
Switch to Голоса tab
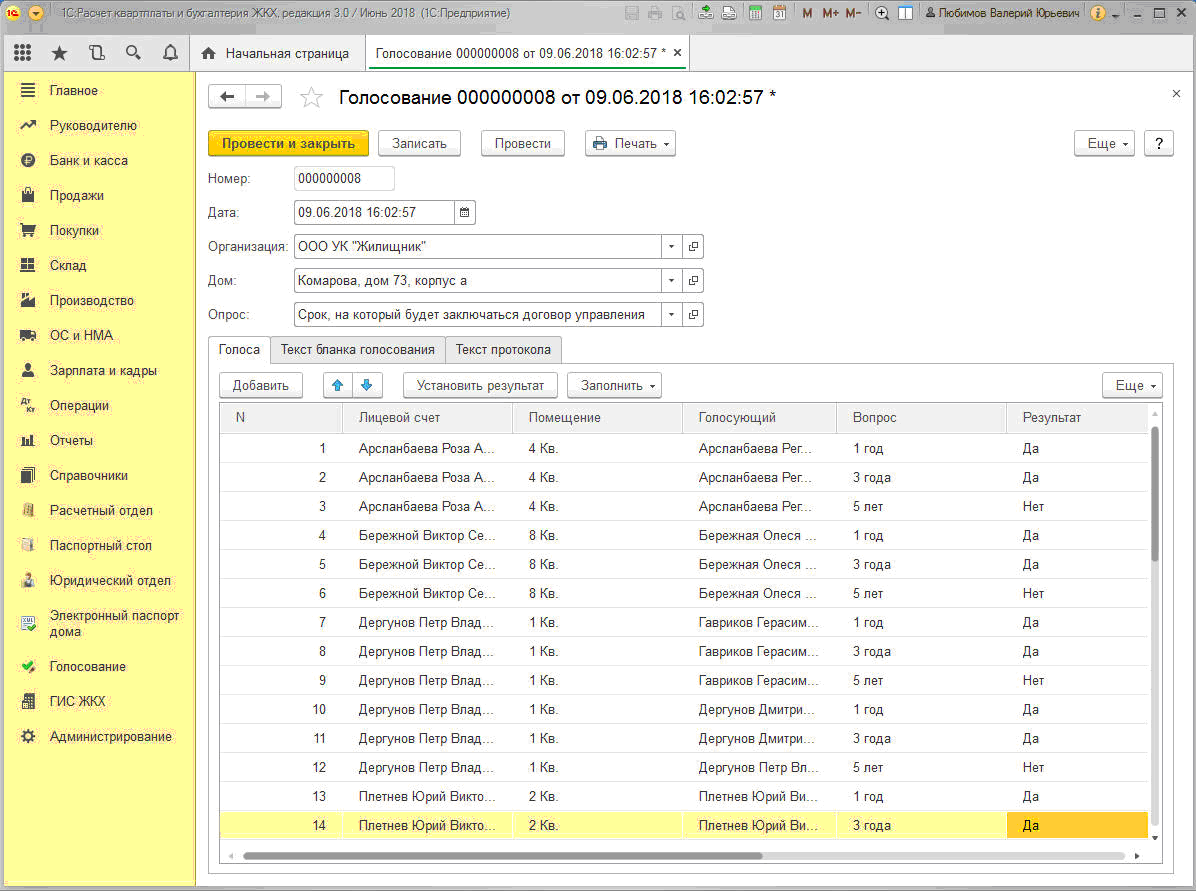coord(239,349)
